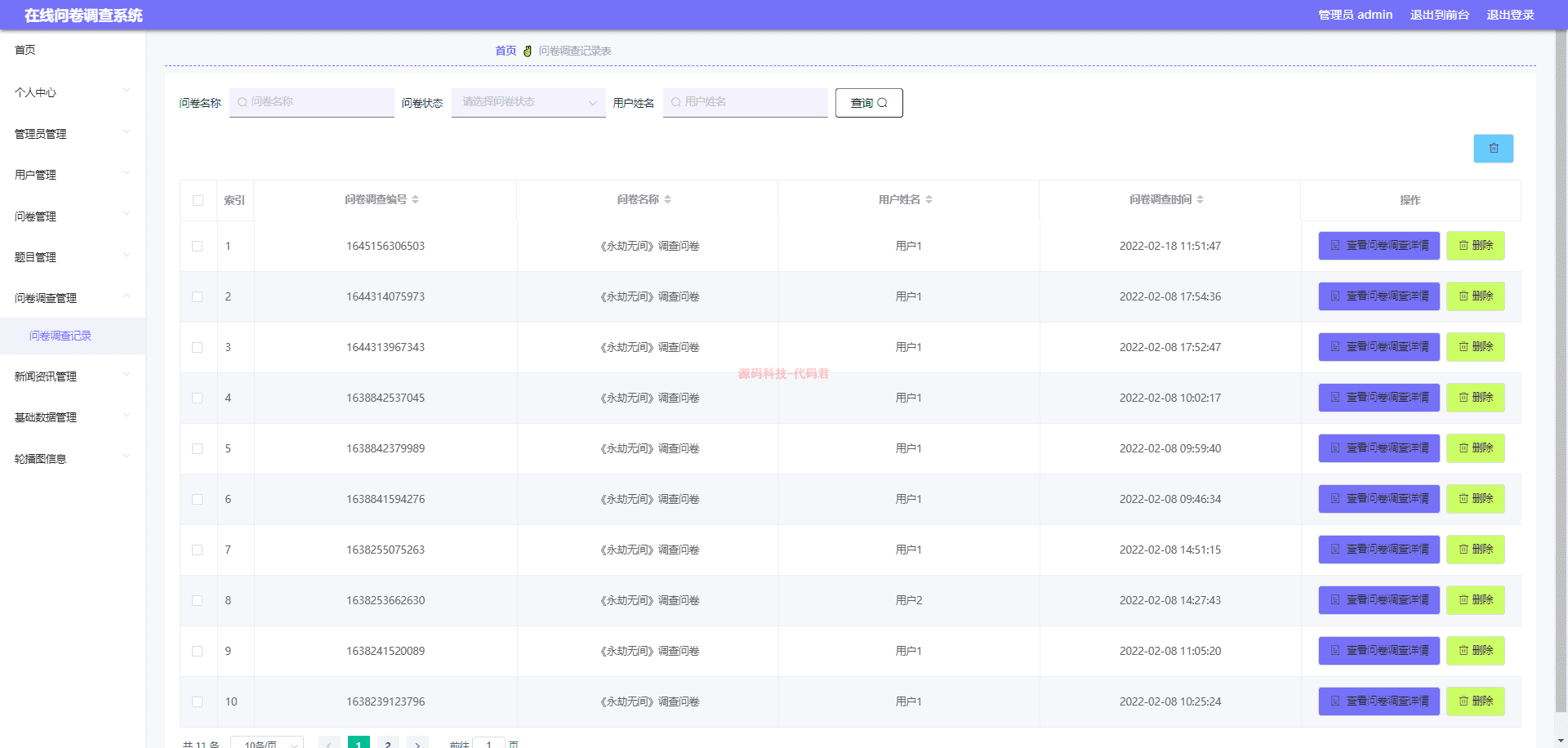Viewport: 1568px width, 748px height.
Task: Click 退出登录 in the top bar
Action: [x=1511, y=15]
